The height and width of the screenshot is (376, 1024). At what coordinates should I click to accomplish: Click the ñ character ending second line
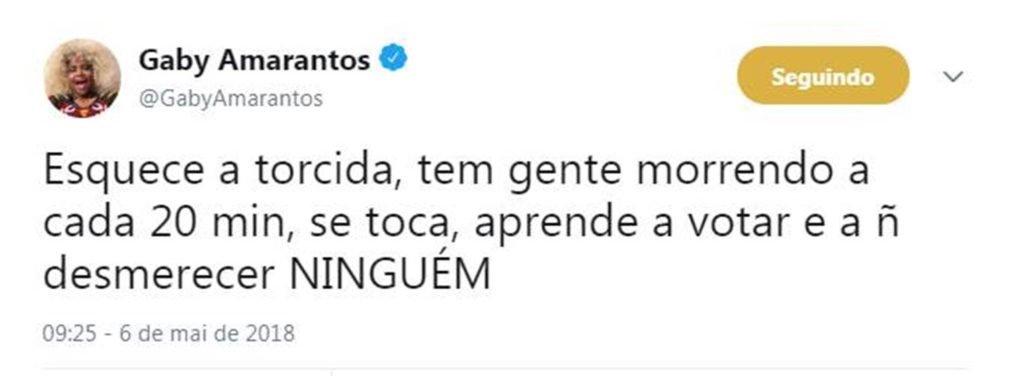tap(888, 223)
